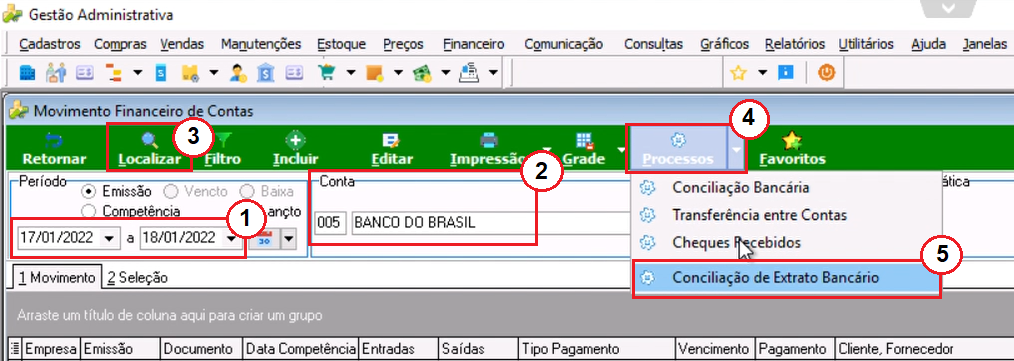Click the Grade grid button
This screenshot has width=1014, height=361.
pos(584,149)
